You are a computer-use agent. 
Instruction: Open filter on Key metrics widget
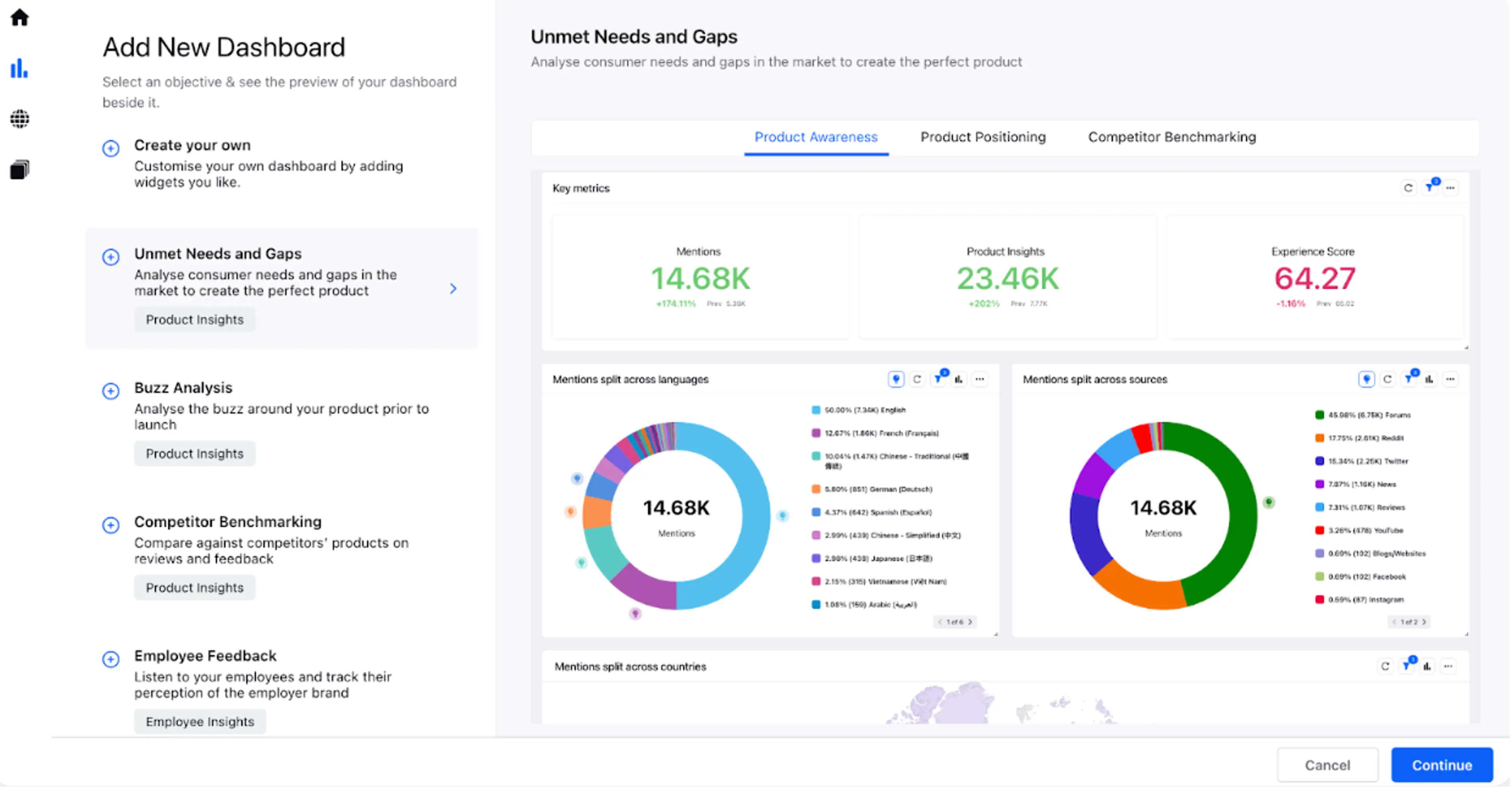pos(1429,188)
